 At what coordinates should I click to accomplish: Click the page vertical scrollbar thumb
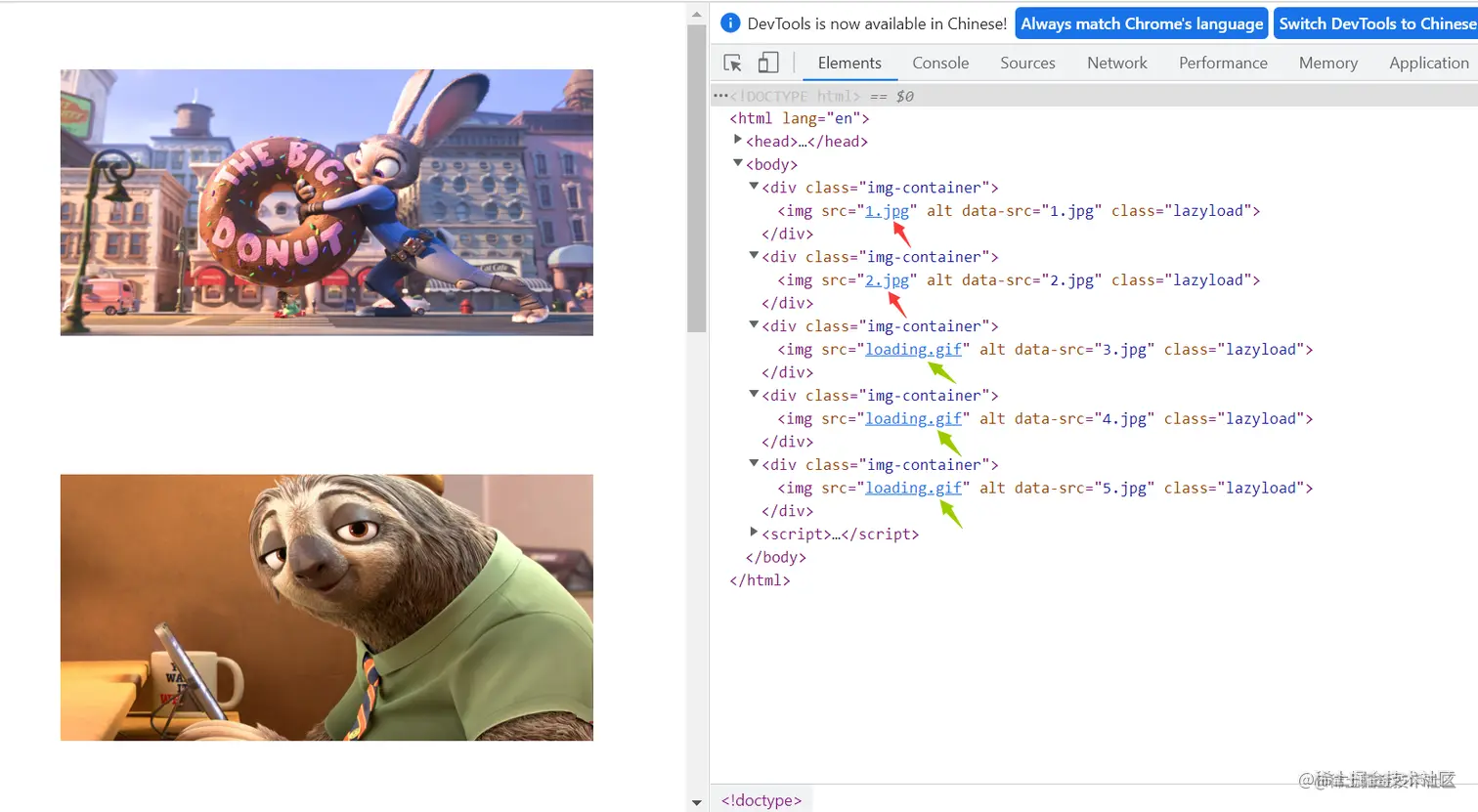pyautogui.click(x=696, y=179)
